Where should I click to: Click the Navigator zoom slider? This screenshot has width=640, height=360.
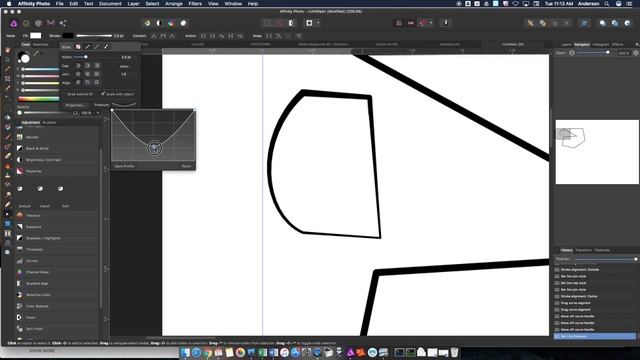click(x=593, y=53)
